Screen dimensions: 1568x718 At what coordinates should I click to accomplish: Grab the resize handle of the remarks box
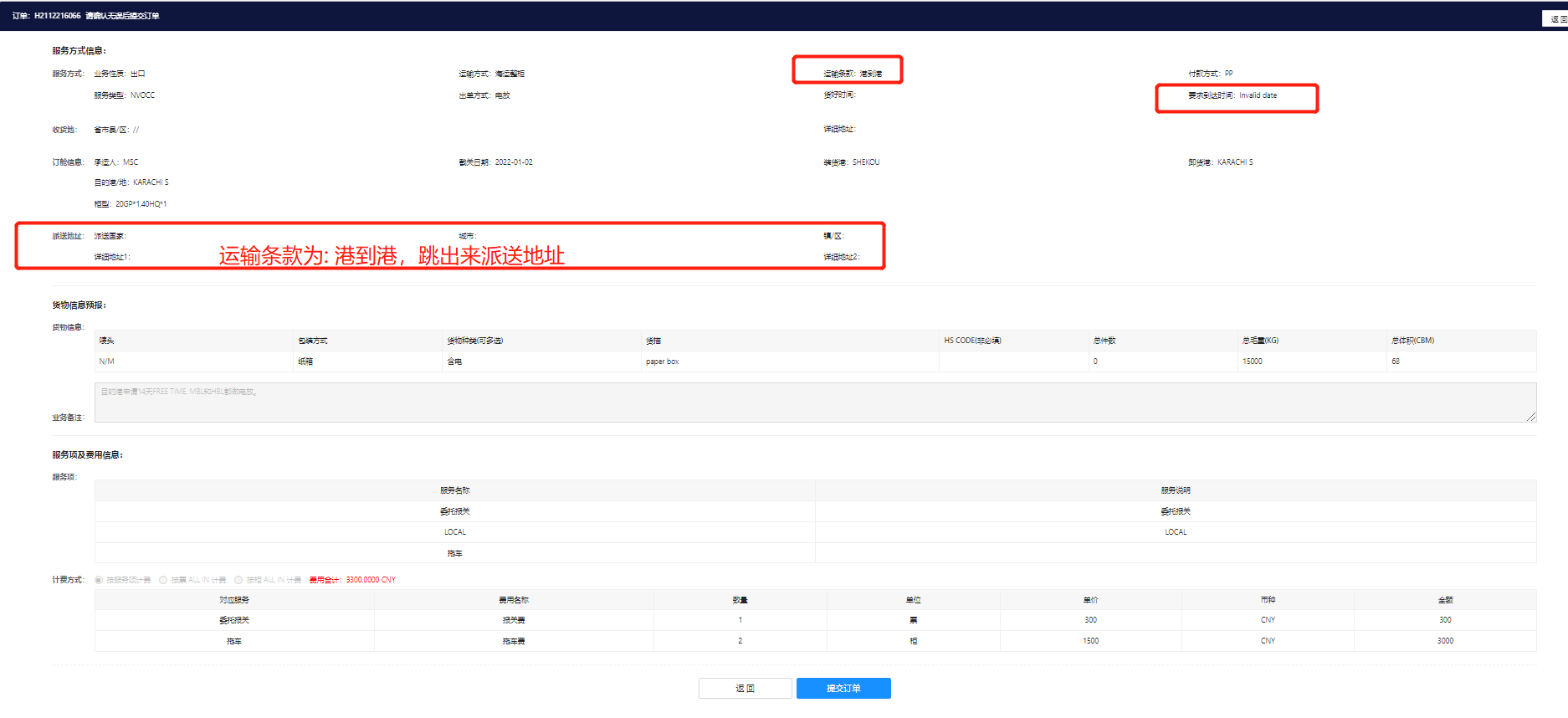(x=1530, y=417)
